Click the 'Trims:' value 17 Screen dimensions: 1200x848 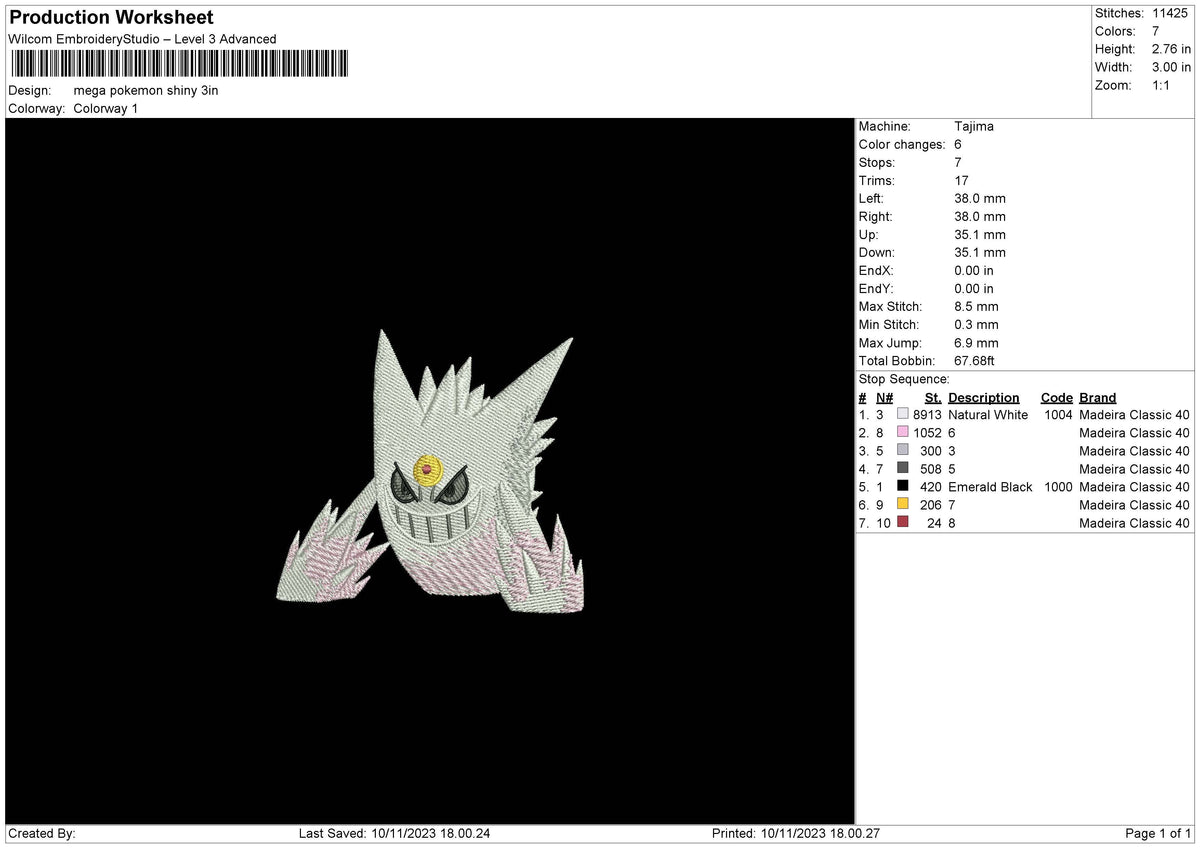click(961, 180)
